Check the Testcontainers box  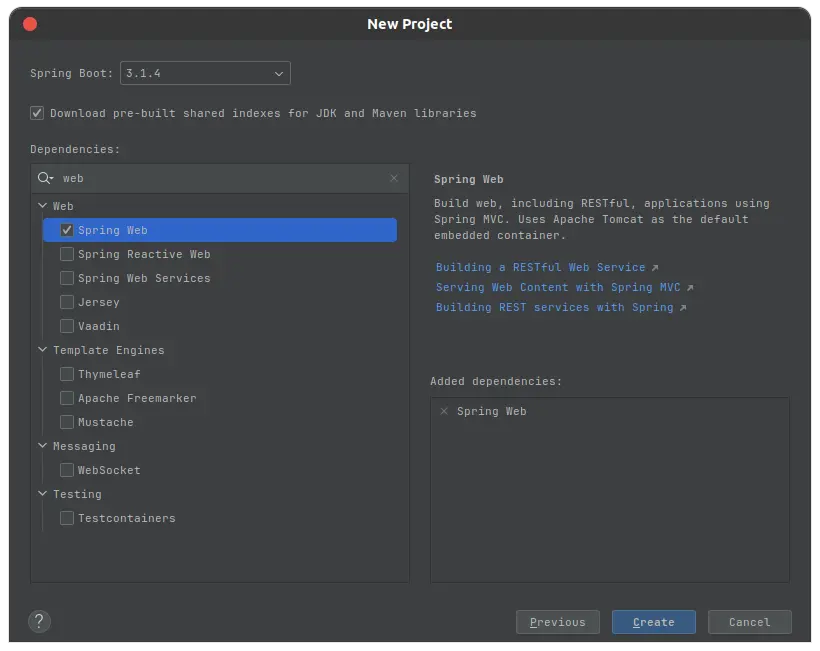67,518
